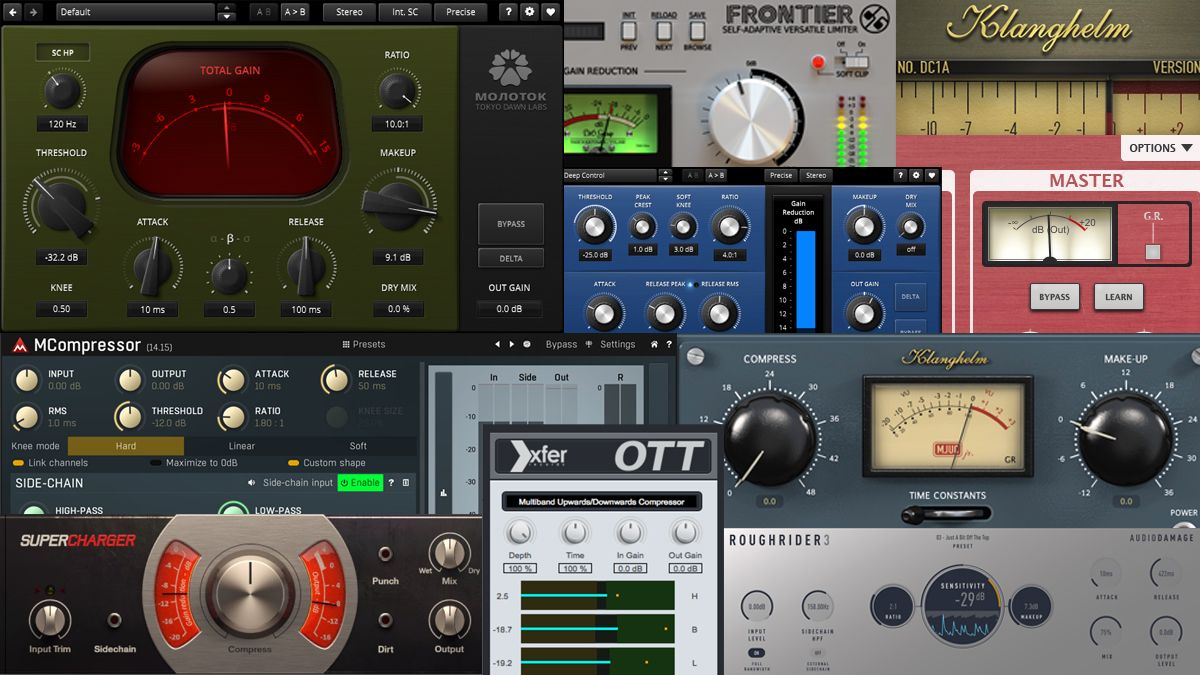The height and width of the screenshot is (675, 1200).
Task: Click Bypass in MCompressor toolbar
Action: [562, 343]
